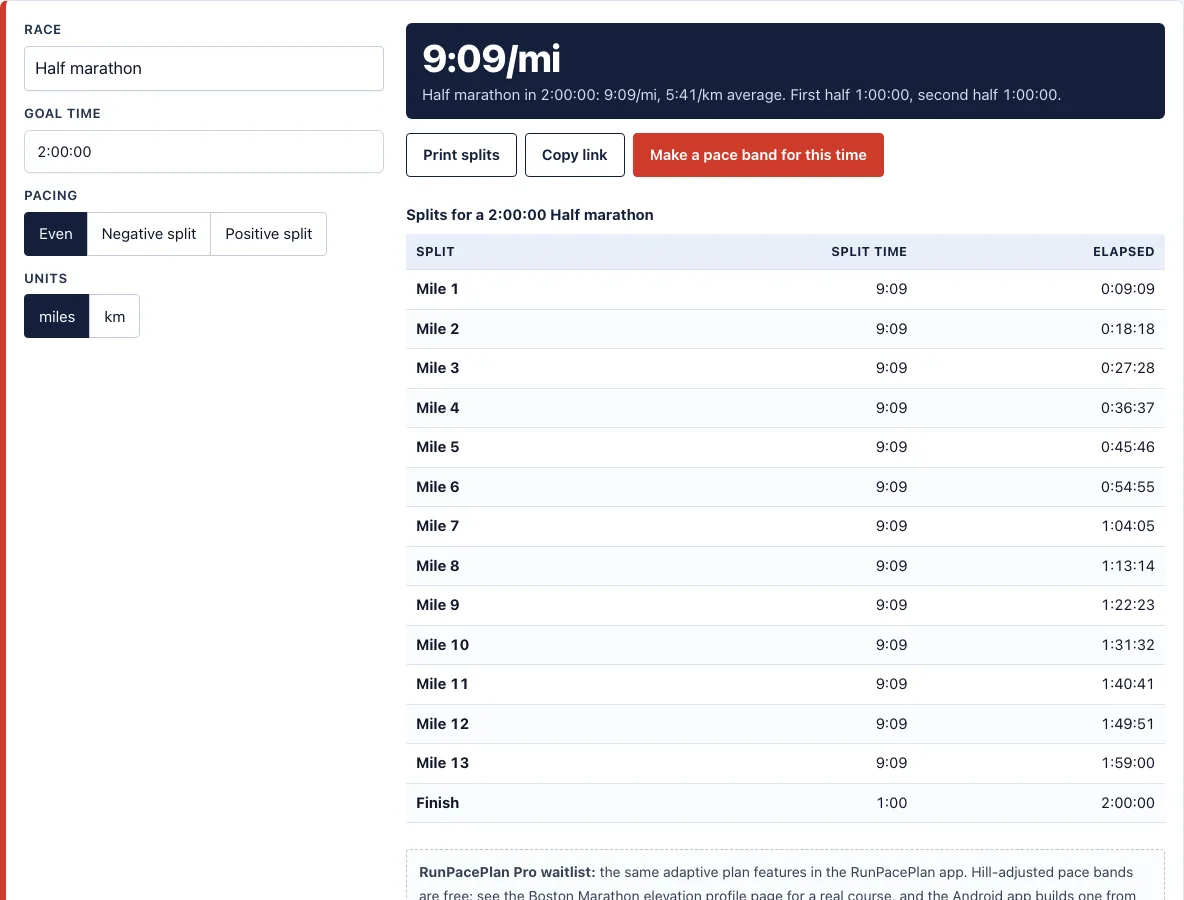
Task: Click the UNITS section label
Action: 45,279
